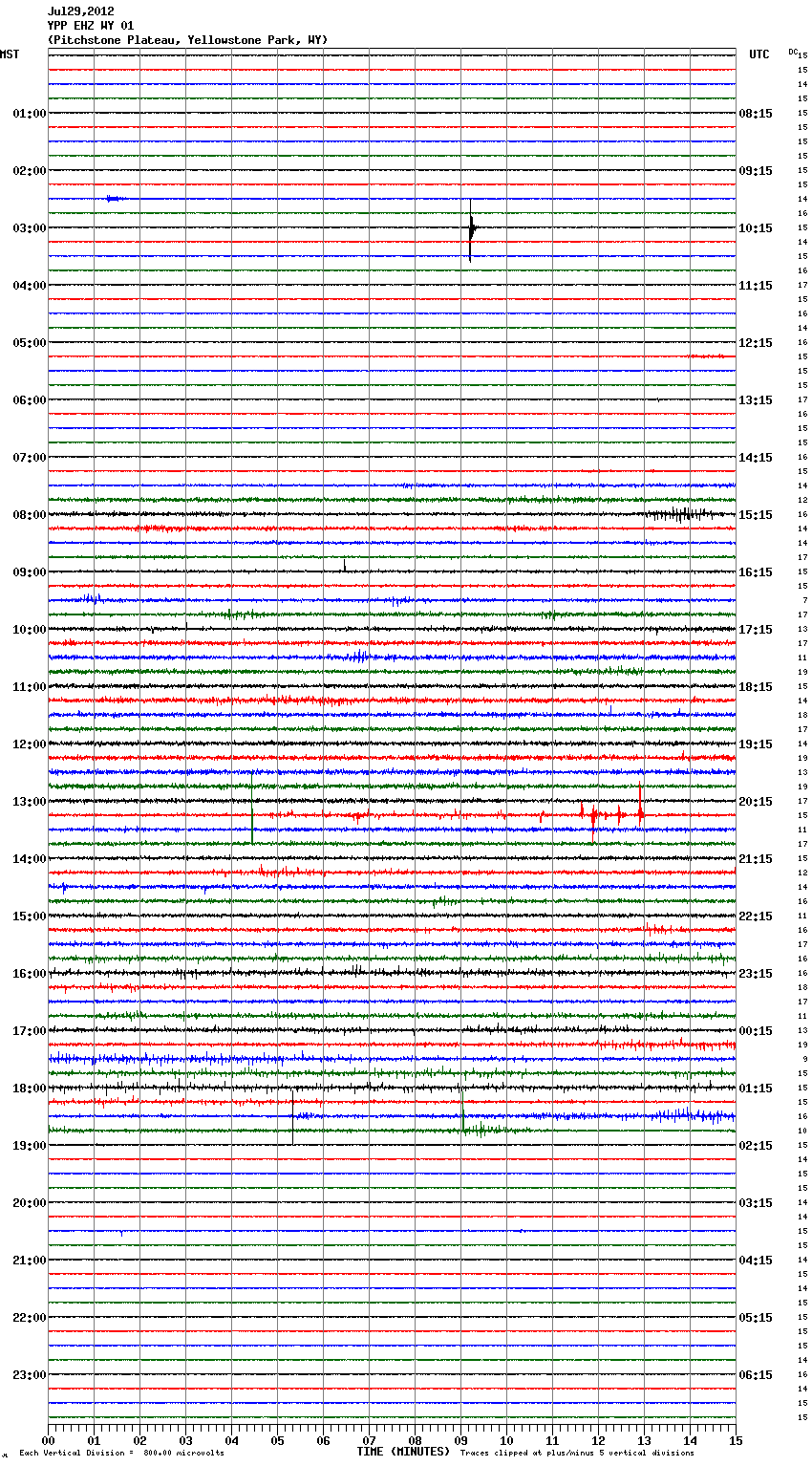Viewport: 812px width, 1466px height.
Task: Select the 03 minute label on time axis
Action: coord(185,1440)
